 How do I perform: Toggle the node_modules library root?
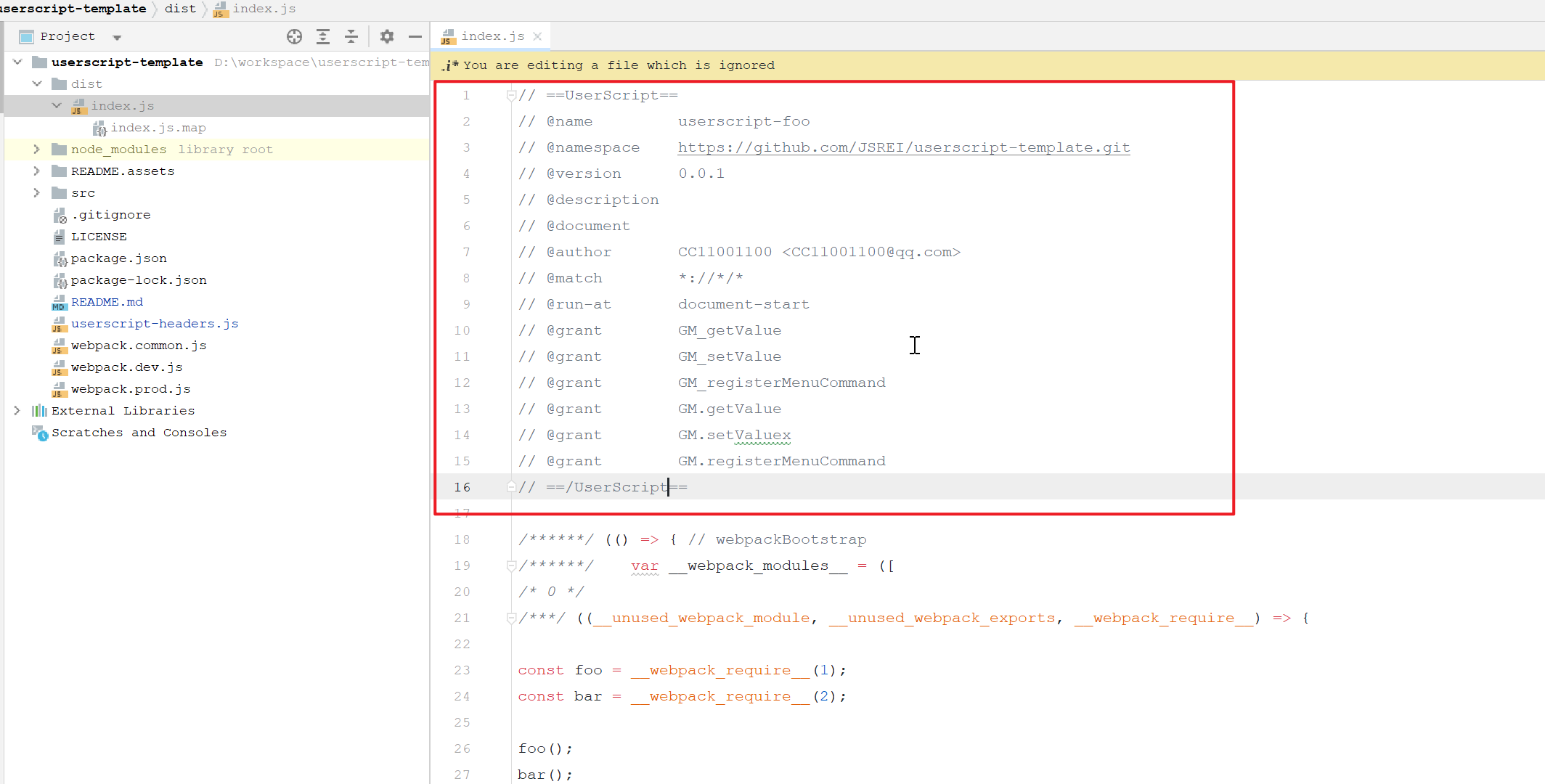click(36, 149)
